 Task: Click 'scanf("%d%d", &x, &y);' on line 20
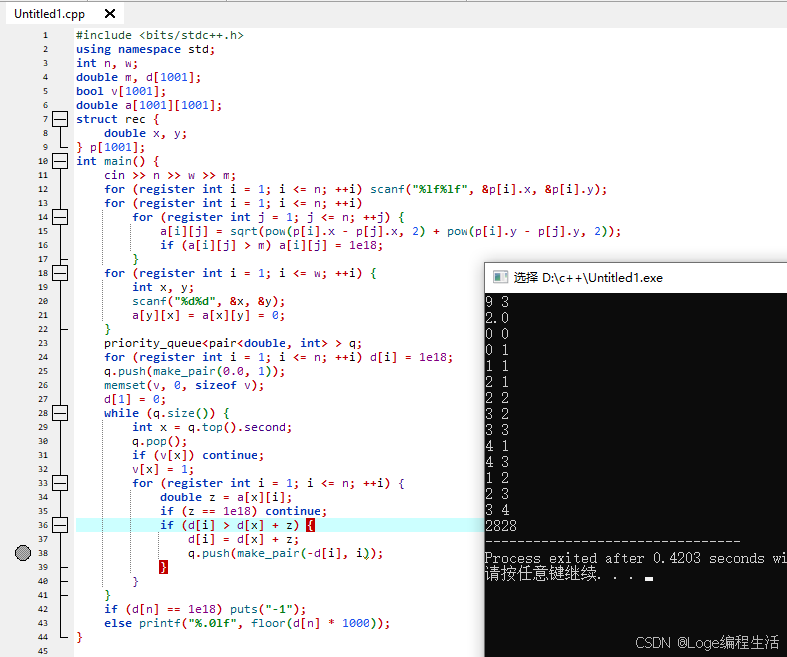coord(208,301)
